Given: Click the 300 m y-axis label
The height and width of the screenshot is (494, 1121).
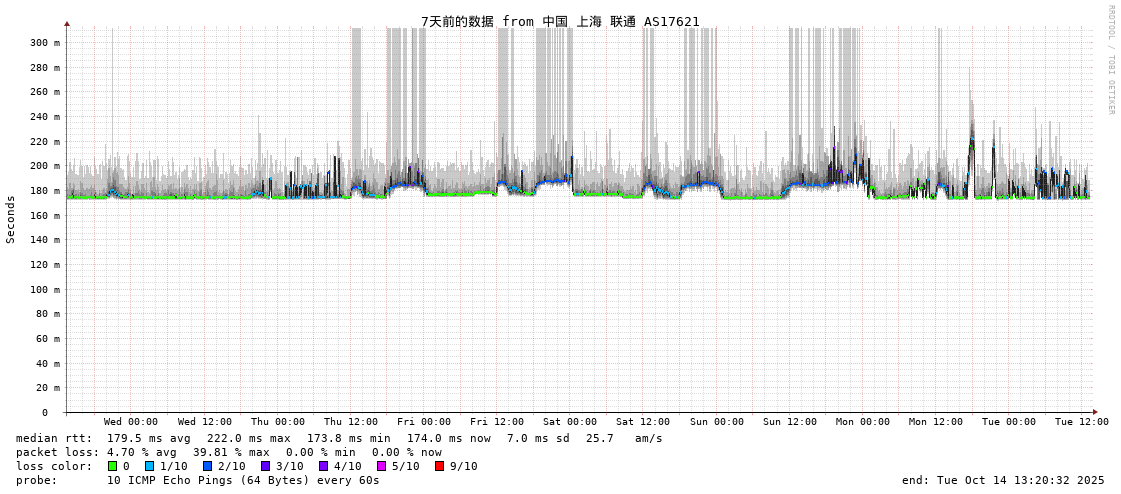Looking at the screenshot, I should click(x=44, y=43).
